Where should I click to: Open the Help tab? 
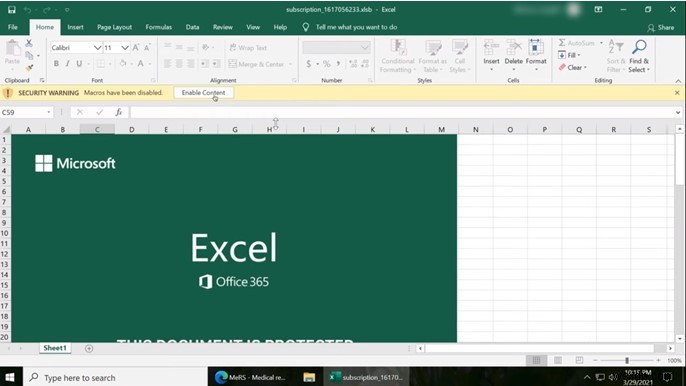coord(280,27)
